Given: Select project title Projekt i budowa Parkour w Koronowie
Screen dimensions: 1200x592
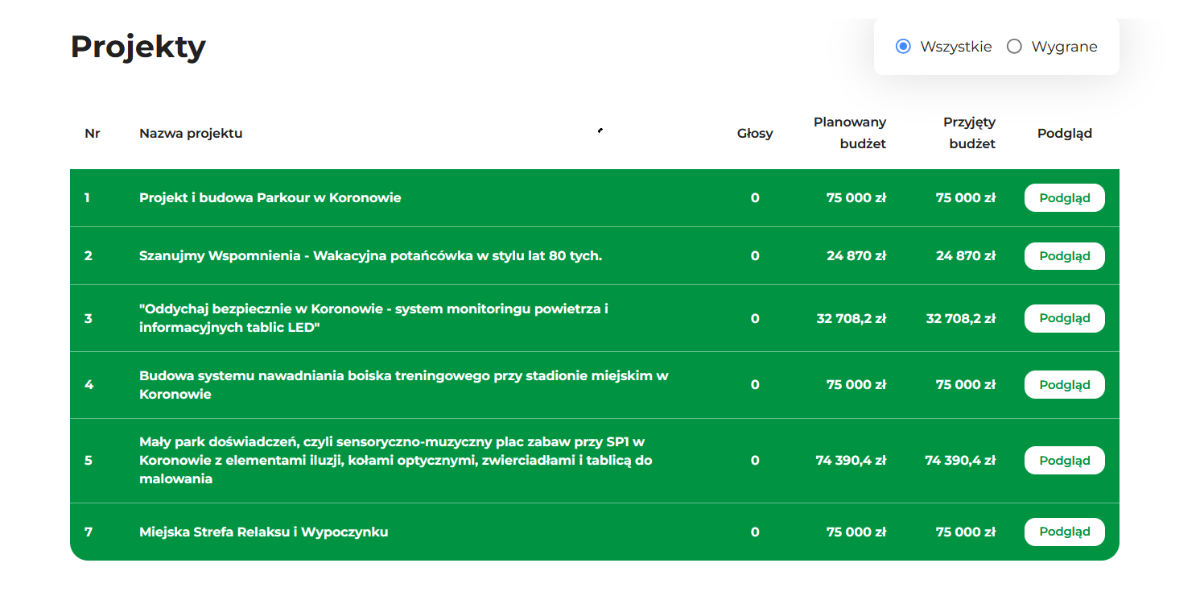Looking at the screenshot, I should click(x=270, y=198).
